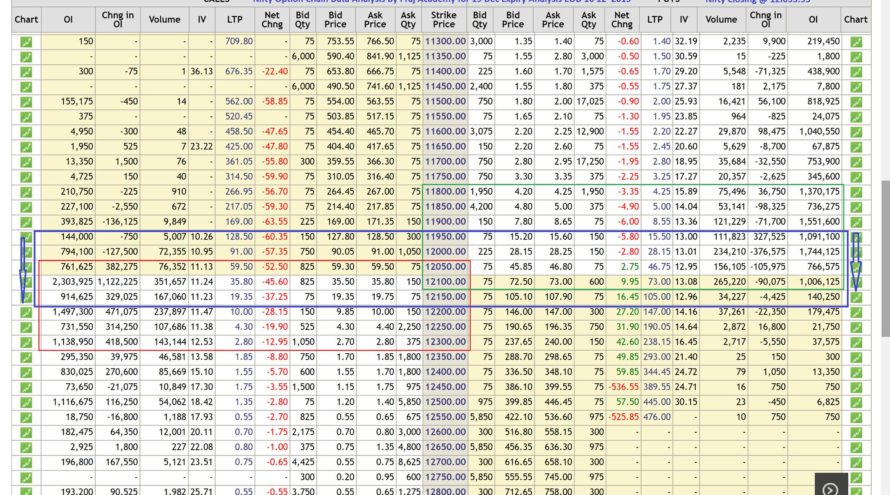Open strike price 12300.00 link
The height and width of the screenshot is (495, 890).
click(x=445, y=342)
